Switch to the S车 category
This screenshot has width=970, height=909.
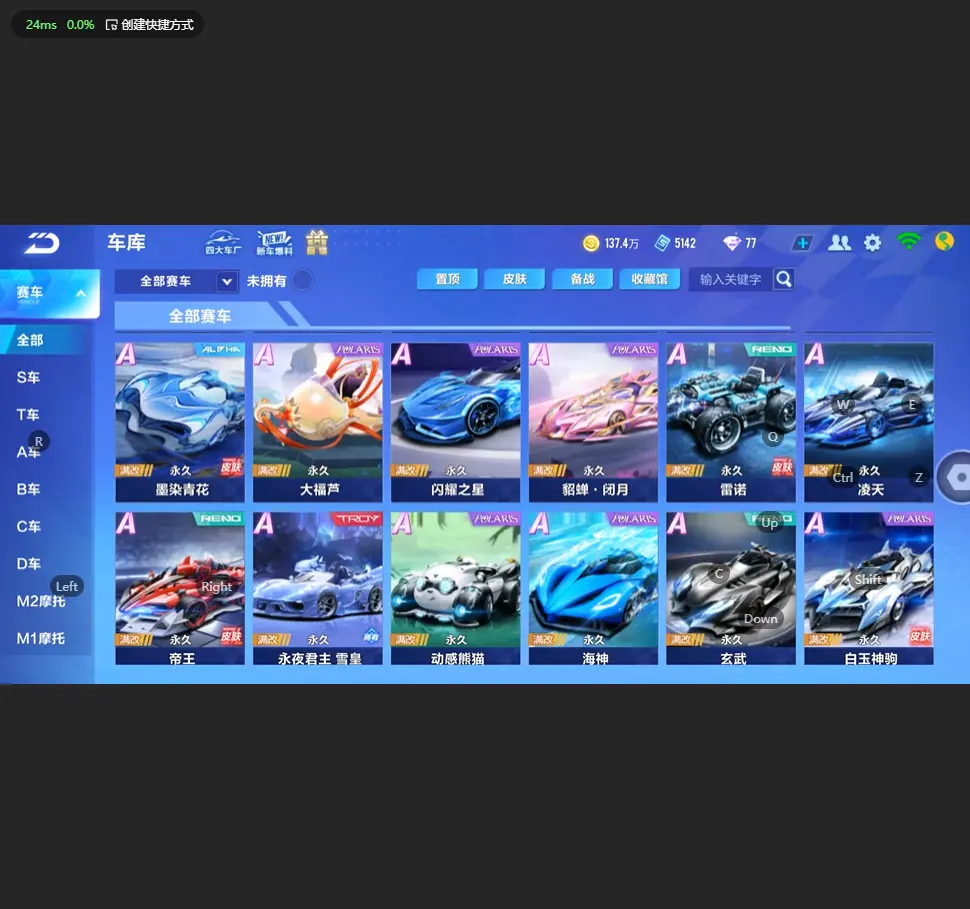point(28,377)
